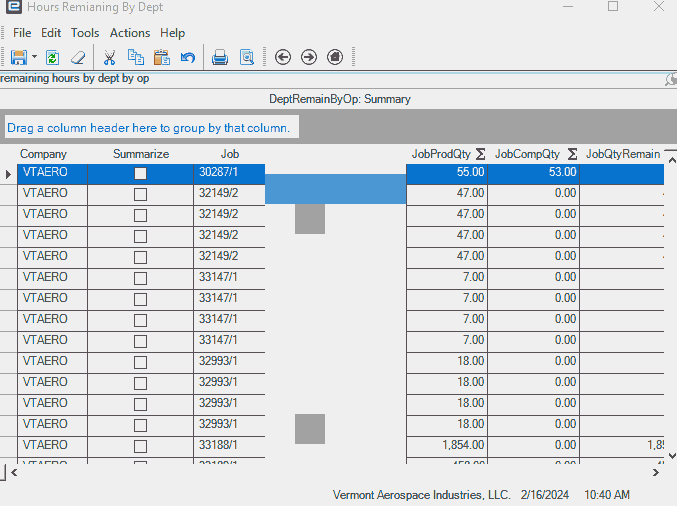The image size is (677, 506).
Task: Click the Print Preview icon
Action: [x=247, y=57]
